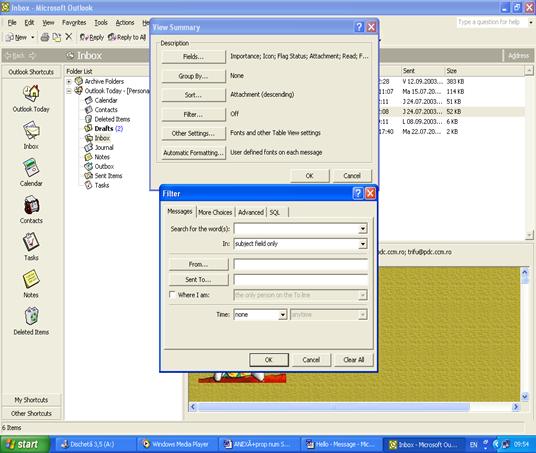Select Inbox folder in Folder List
This screenshot has width=536, height=453.
[x=102, y=138]
